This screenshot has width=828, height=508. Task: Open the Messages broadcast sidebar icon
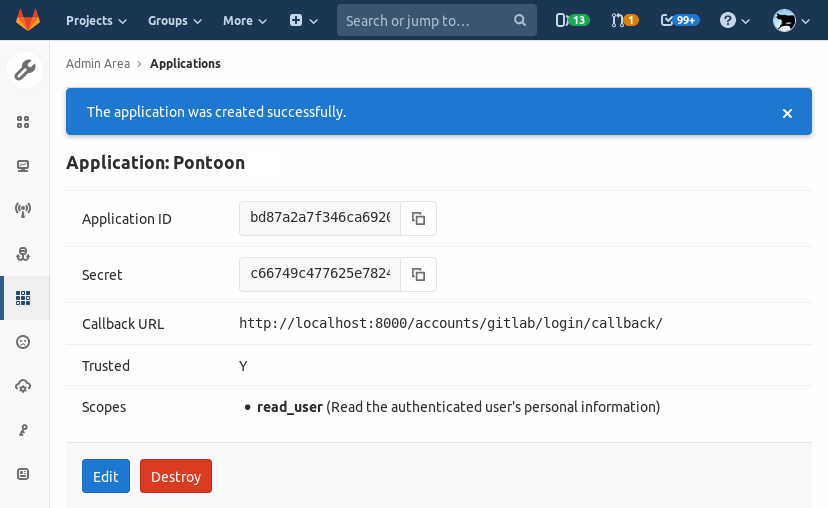click(23, 210)
